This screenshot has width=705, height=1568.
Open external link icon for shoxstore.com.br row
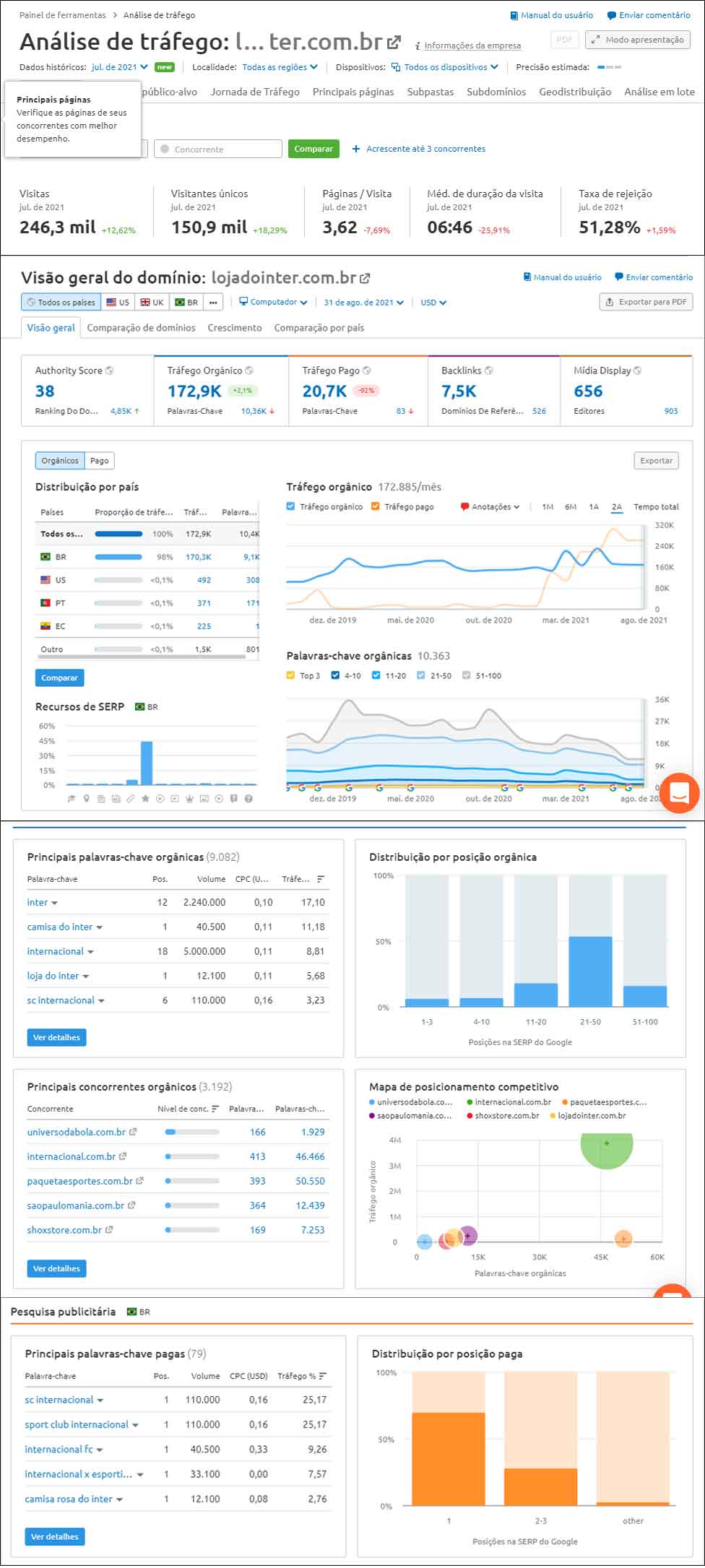click(x=109, y=1230)
